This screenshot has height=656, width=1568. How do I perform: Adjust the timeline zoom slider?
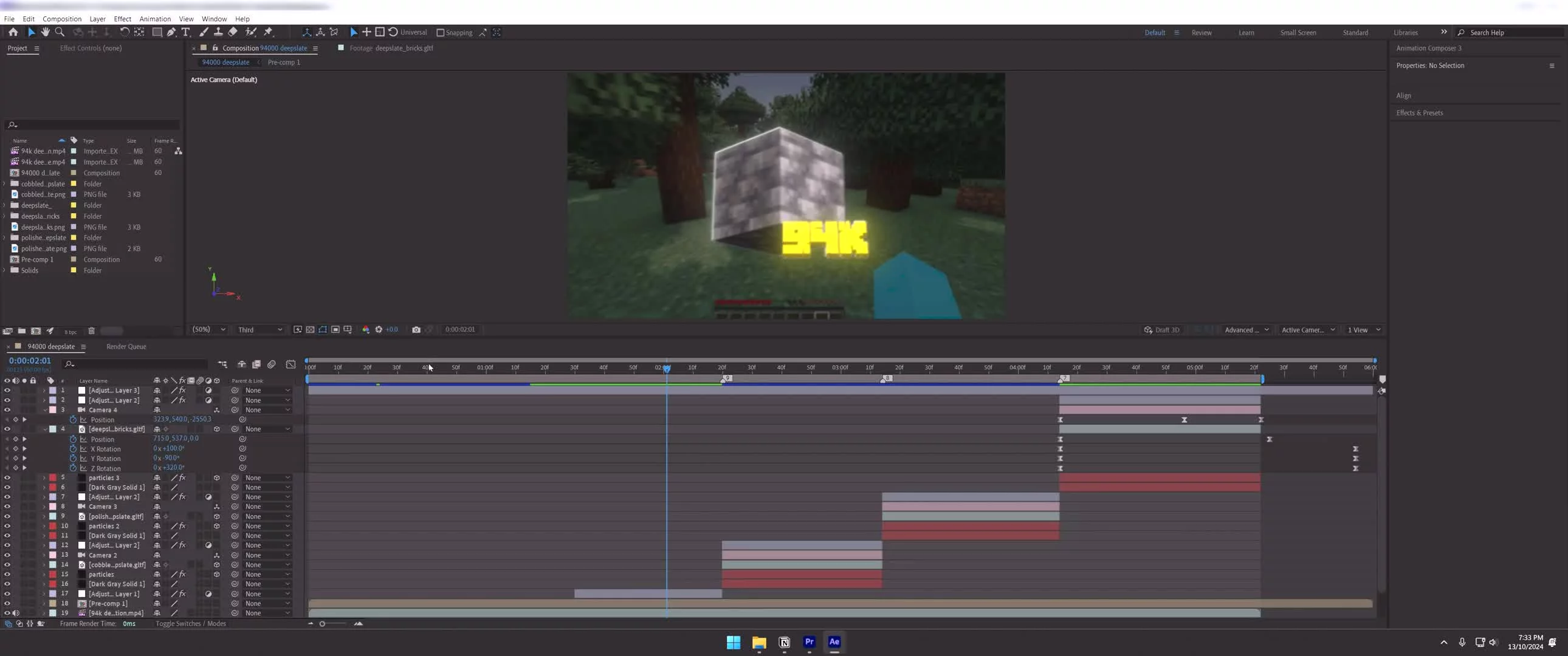(x=323, y=624)
